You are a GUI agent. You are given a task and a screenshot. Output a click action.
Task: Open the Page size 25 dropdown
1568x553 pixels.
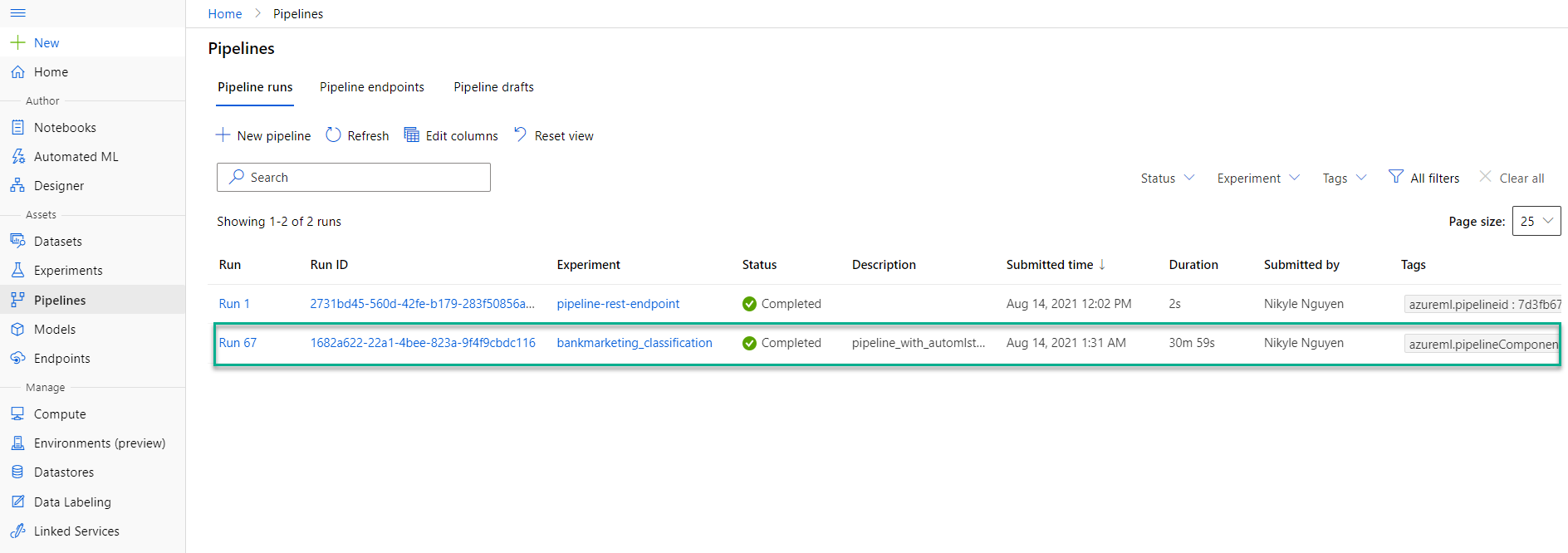(x=1536, y=221)
